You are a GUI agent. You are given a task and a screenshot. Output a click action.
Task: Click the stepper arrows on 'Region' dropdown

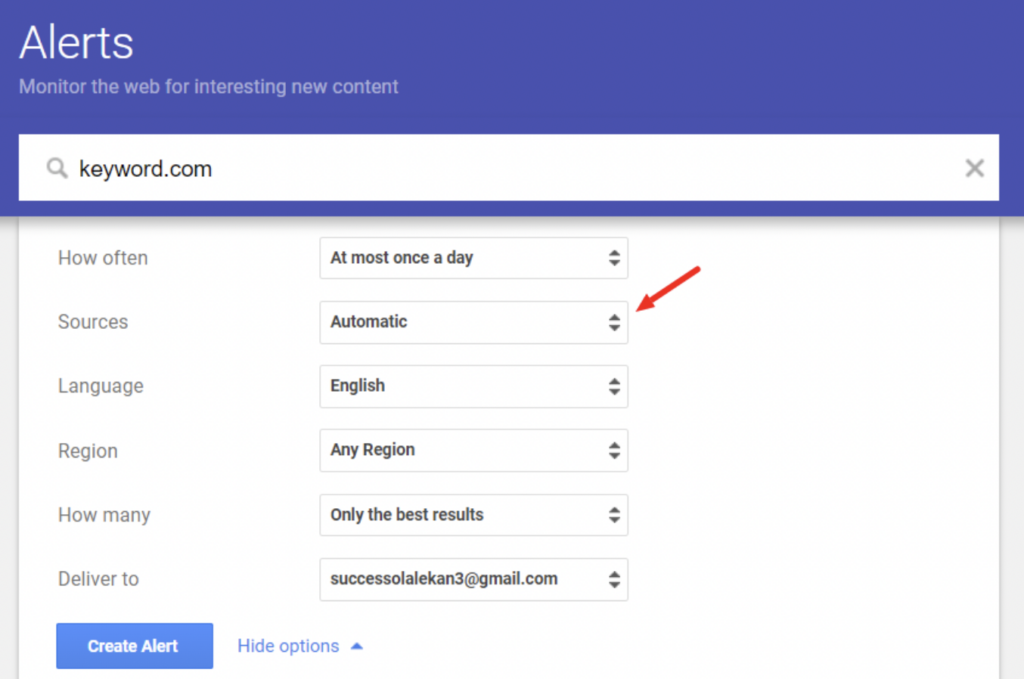pyautogui.click(x=613, y=450)
